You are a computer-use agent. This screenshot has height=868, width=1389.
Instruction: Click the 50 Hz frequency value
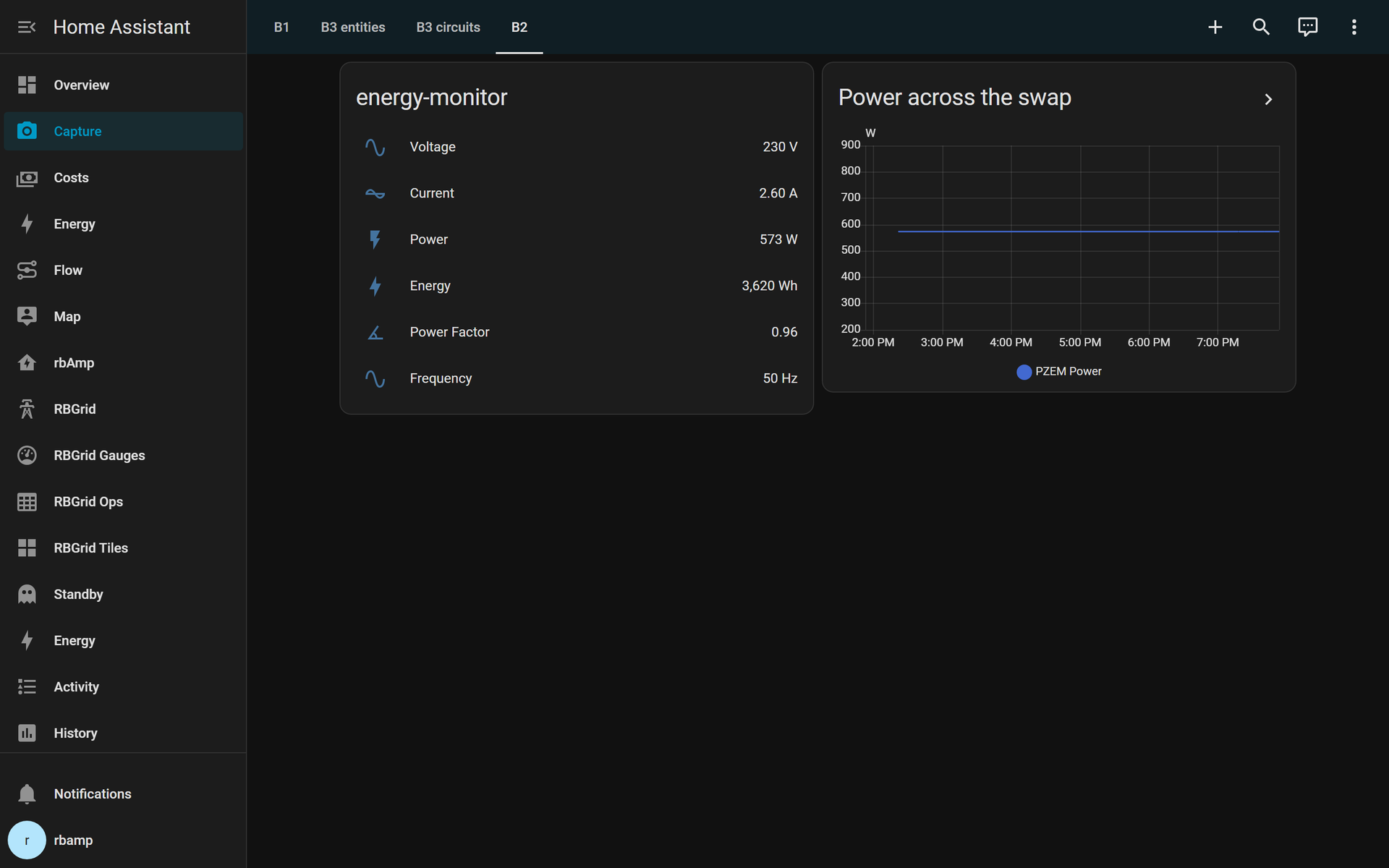pyautogui.click(x=780, y=378)
